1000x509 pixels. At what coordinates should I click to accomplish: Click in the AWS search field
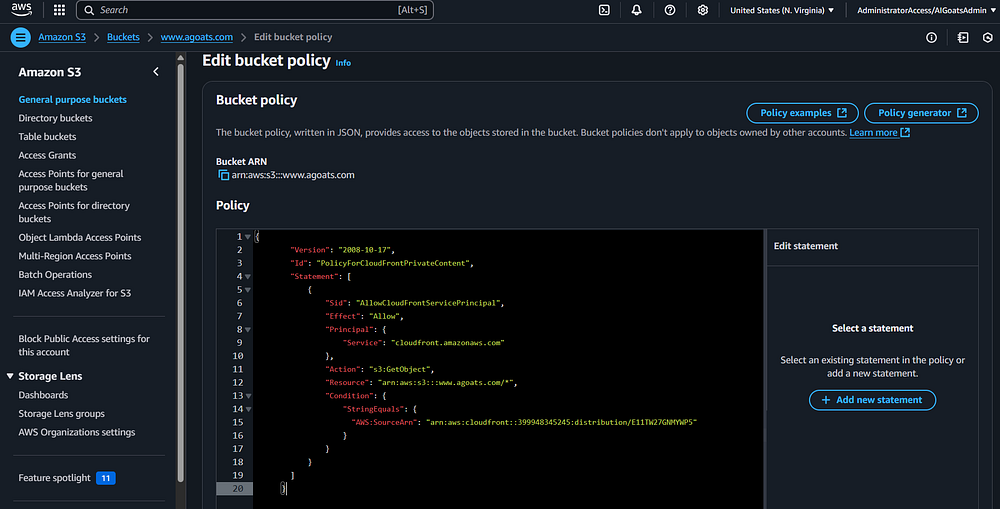(250, 10)
